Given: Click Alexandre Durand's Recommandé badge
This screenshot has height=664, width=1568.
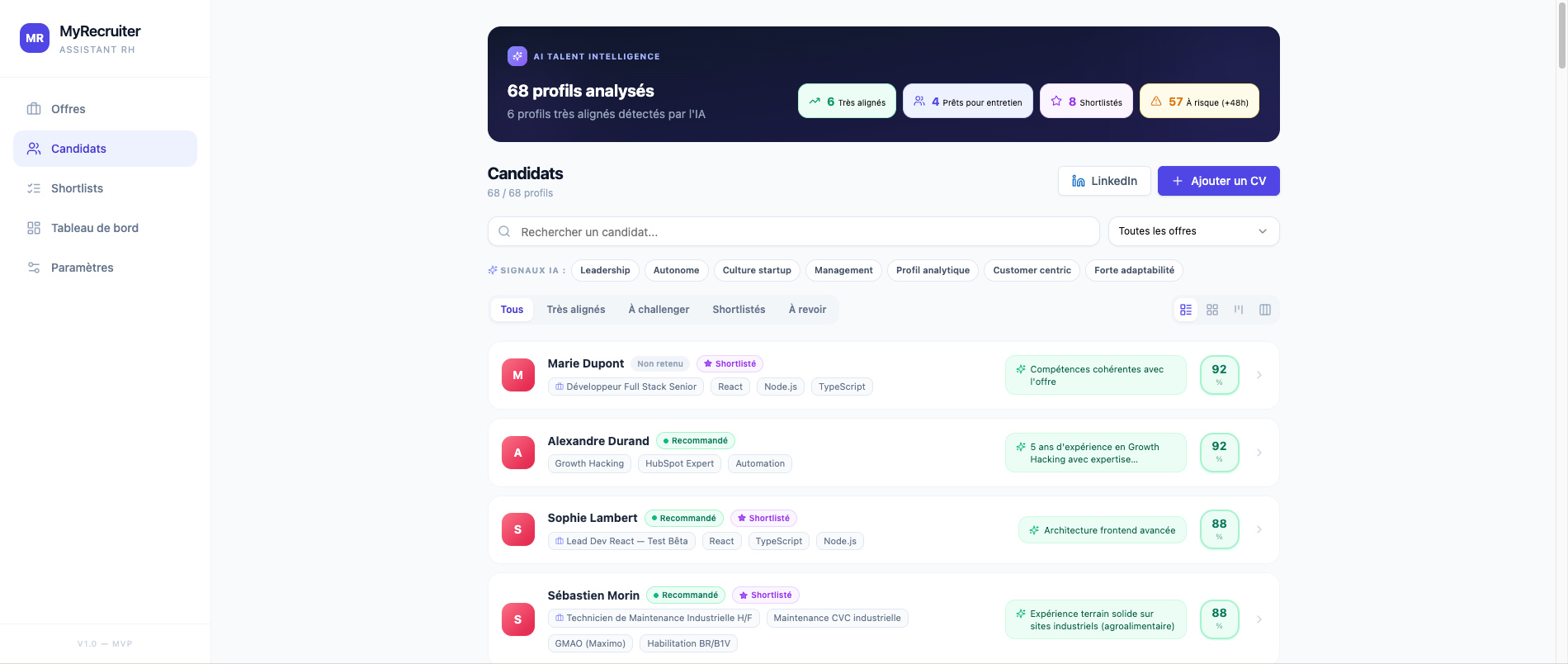Looking at the screenshot, I should pos(696,441).
